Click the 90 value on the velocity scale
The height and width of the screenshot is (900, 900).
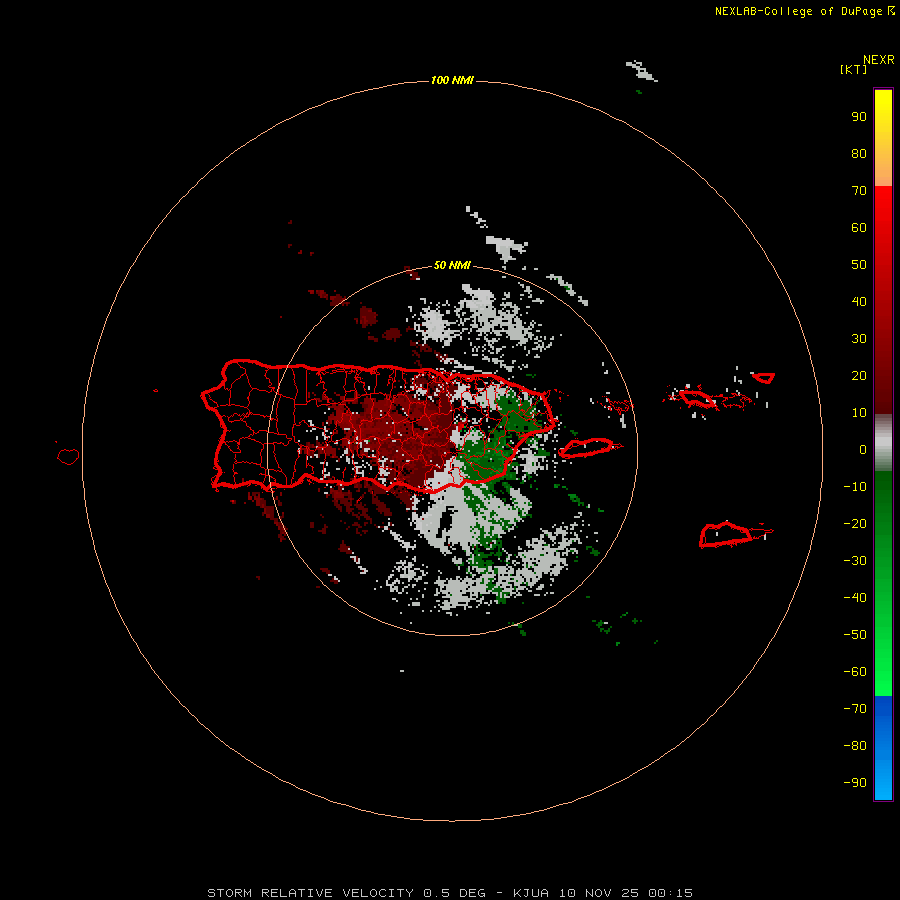tap(859, 117)
